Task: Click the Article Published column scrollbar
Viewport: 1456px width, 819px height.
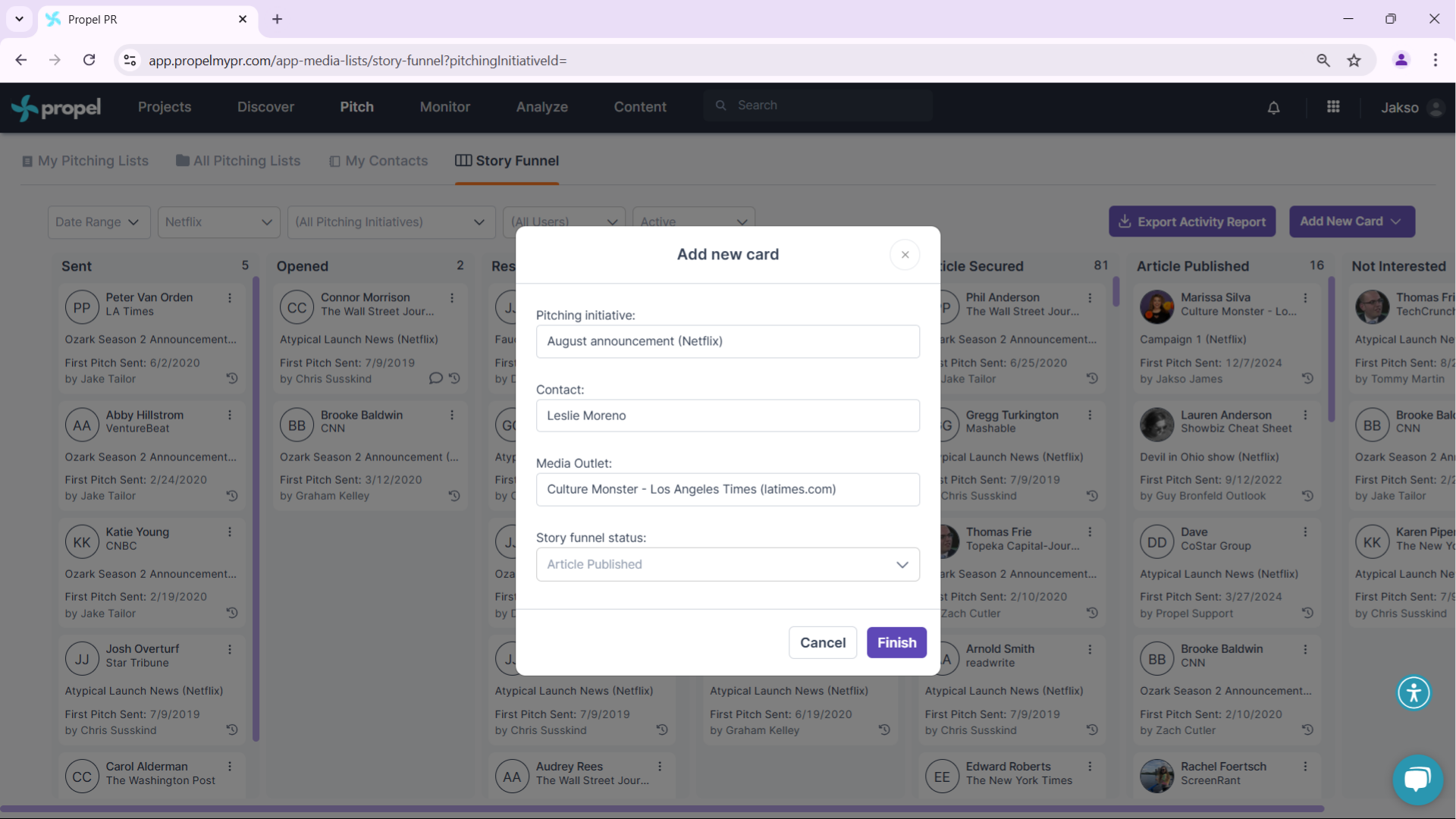Action: [1332, 350]
